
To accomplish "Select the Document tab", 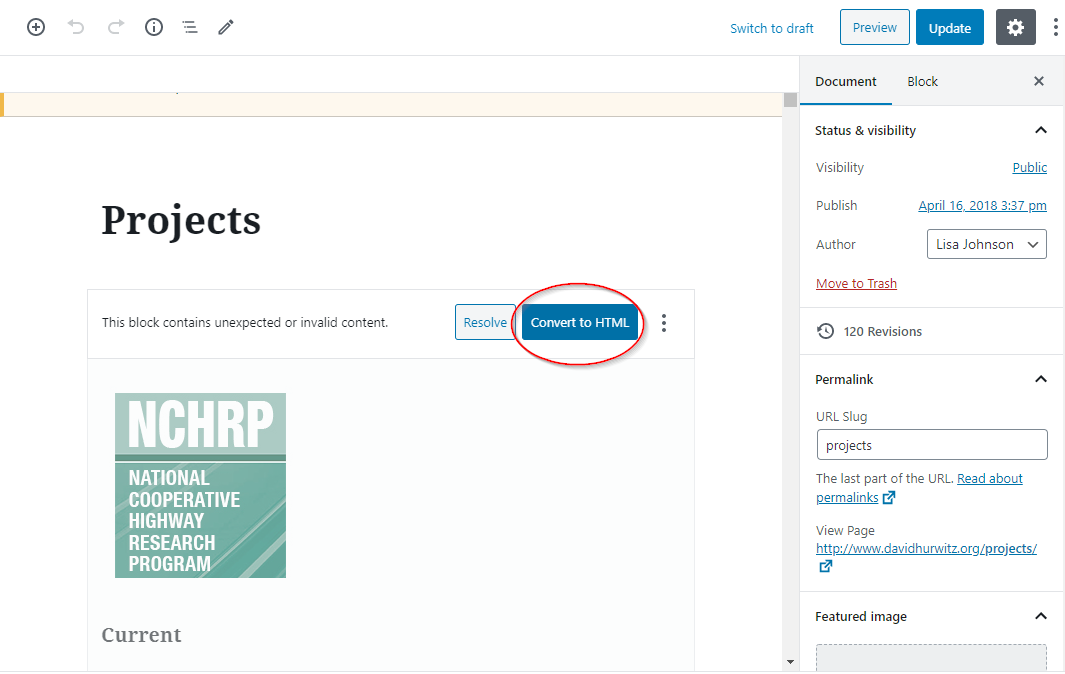I will [x=846, y=82].
